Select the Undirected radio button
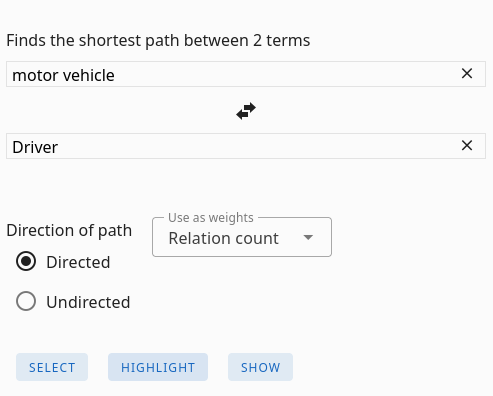Image resolution: width=493 pixels, height=396 pixels. coord(26,301)
